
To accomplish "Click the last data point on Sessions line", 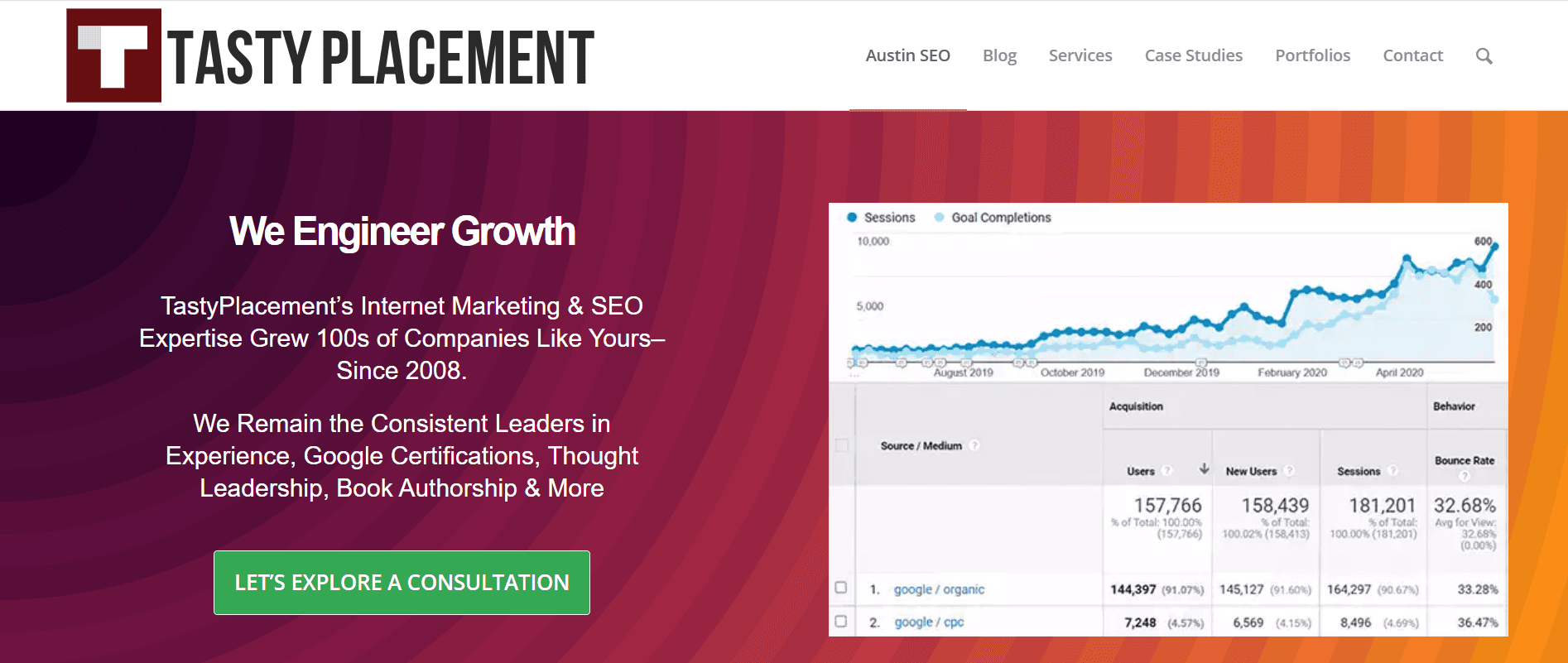I will click(x=1494, y=247).
